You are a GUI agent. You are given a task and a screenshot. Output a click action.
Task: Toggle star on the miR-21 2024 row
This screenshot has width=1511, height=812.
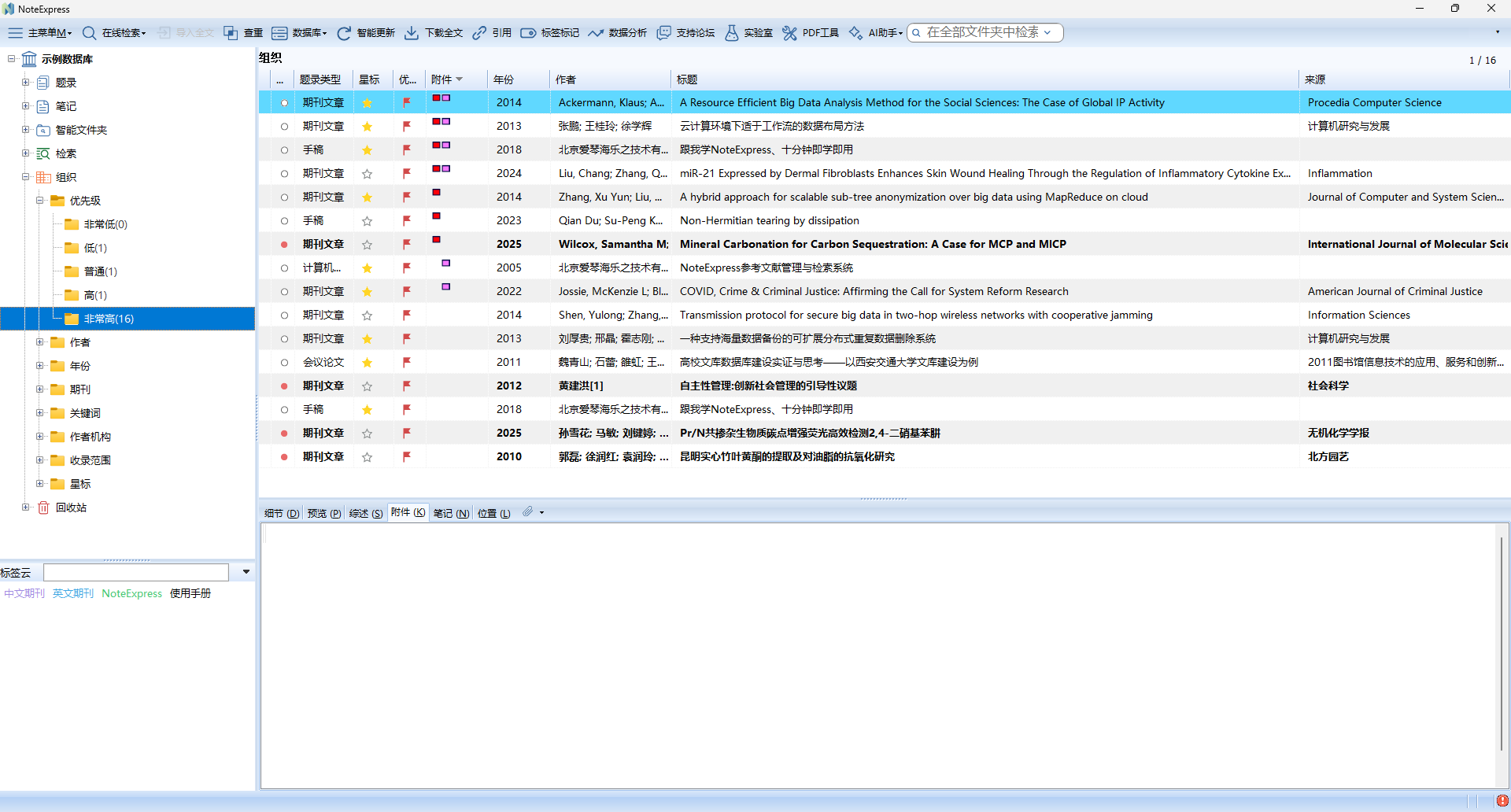click(367, 173)
